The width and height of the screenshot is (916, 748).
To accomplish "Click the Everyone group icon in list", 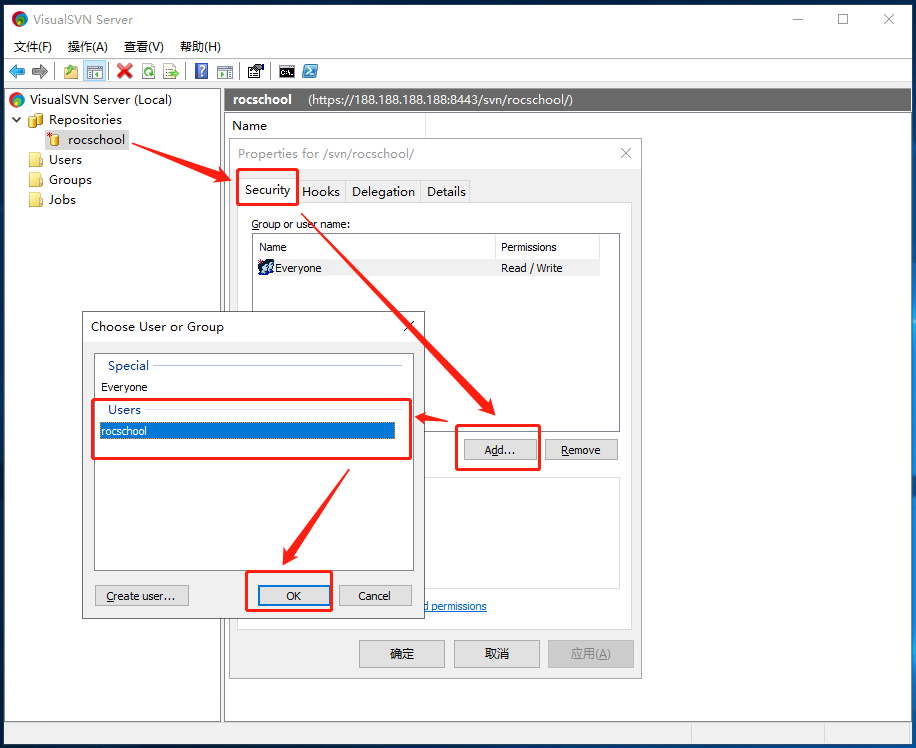I will [266, 268].
